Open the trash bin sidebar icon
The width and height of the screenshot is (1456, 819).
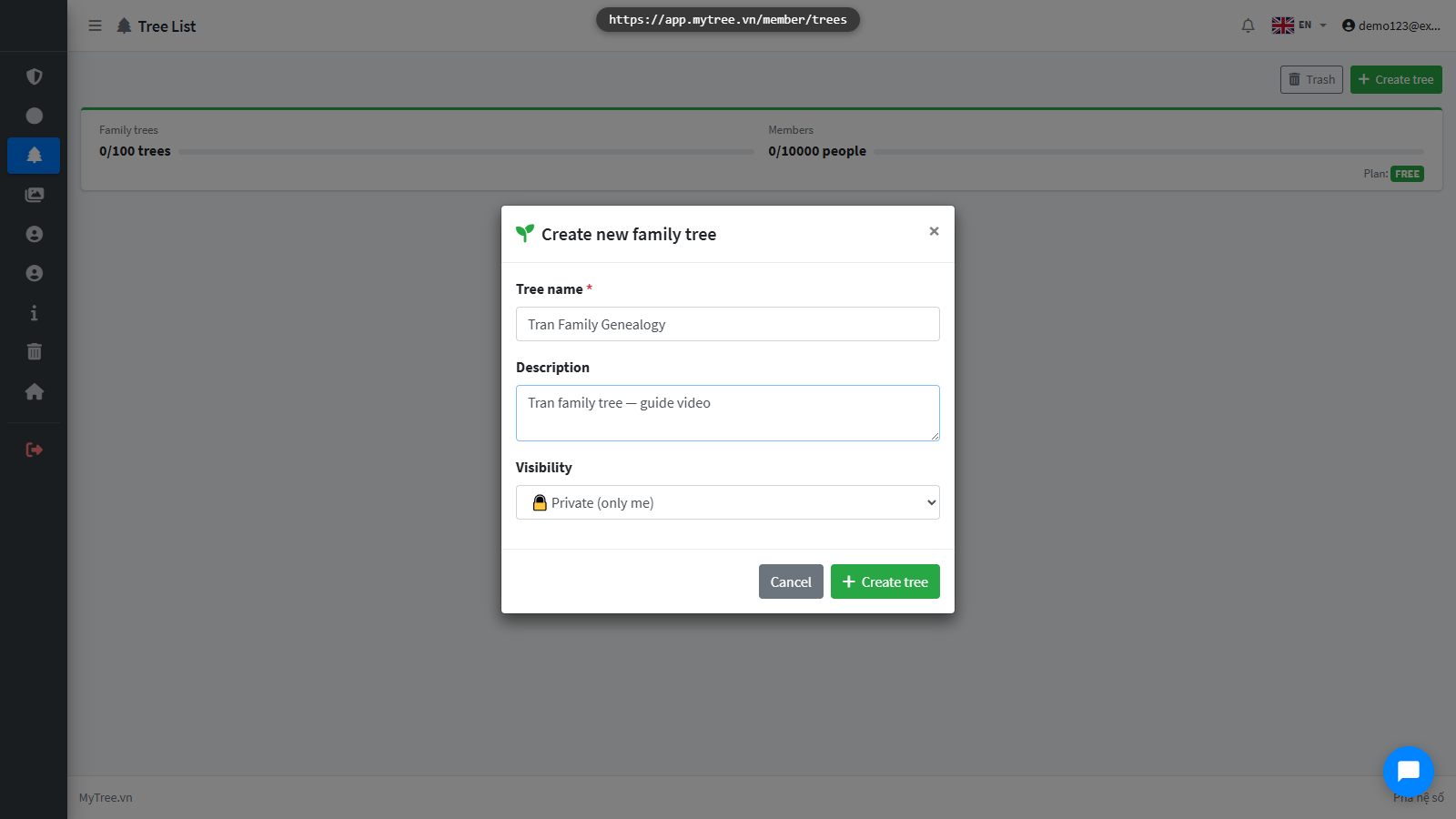coord(35,351)
